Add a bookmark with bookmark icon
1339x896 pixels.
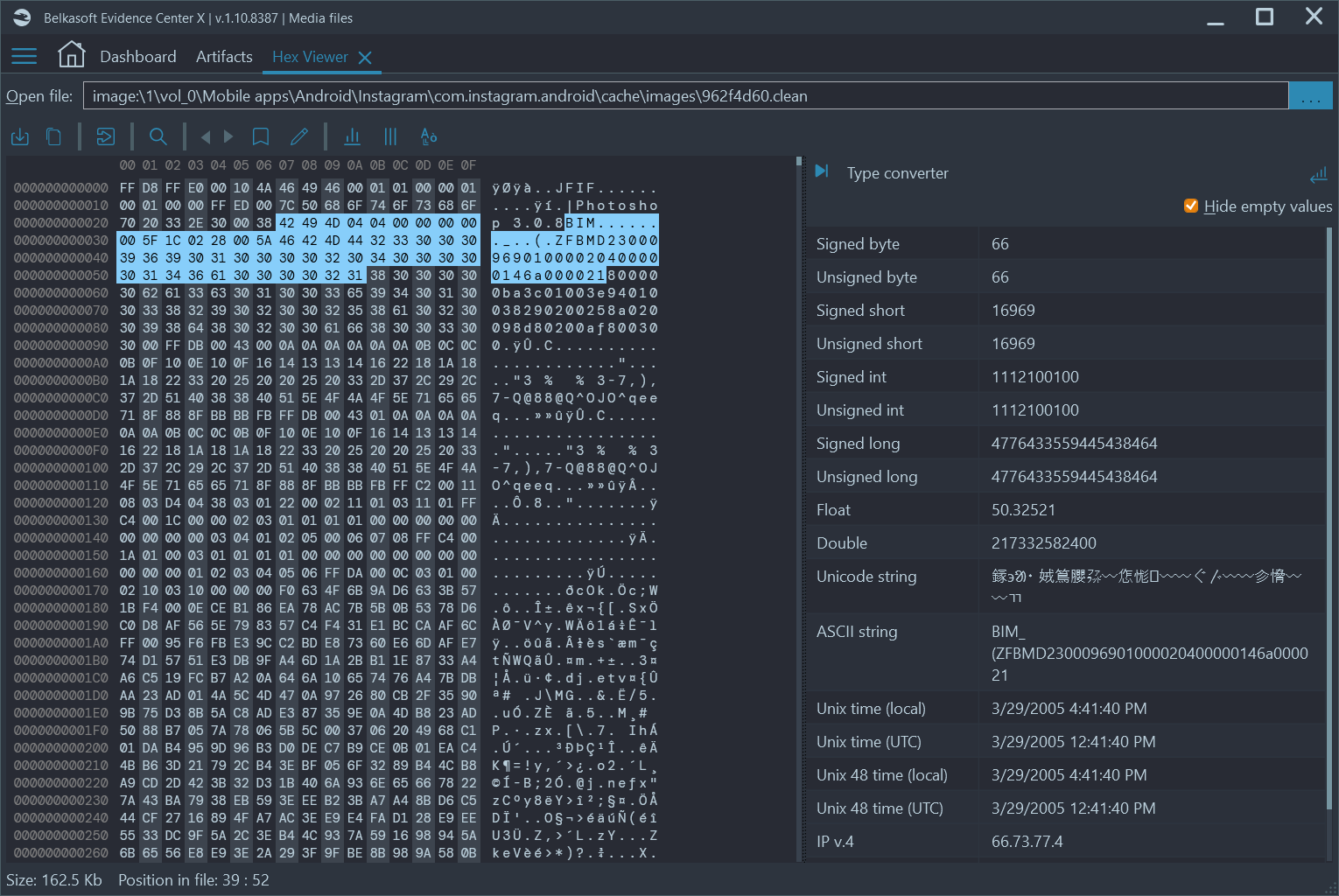[261, 136]
